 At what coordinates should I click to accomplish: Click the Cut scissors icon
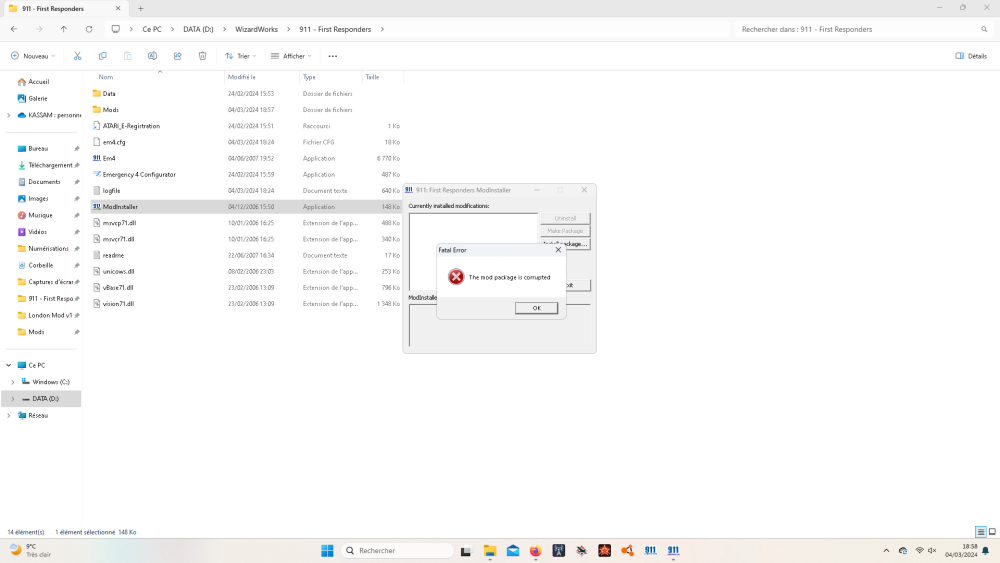click(x=77, y=56)
